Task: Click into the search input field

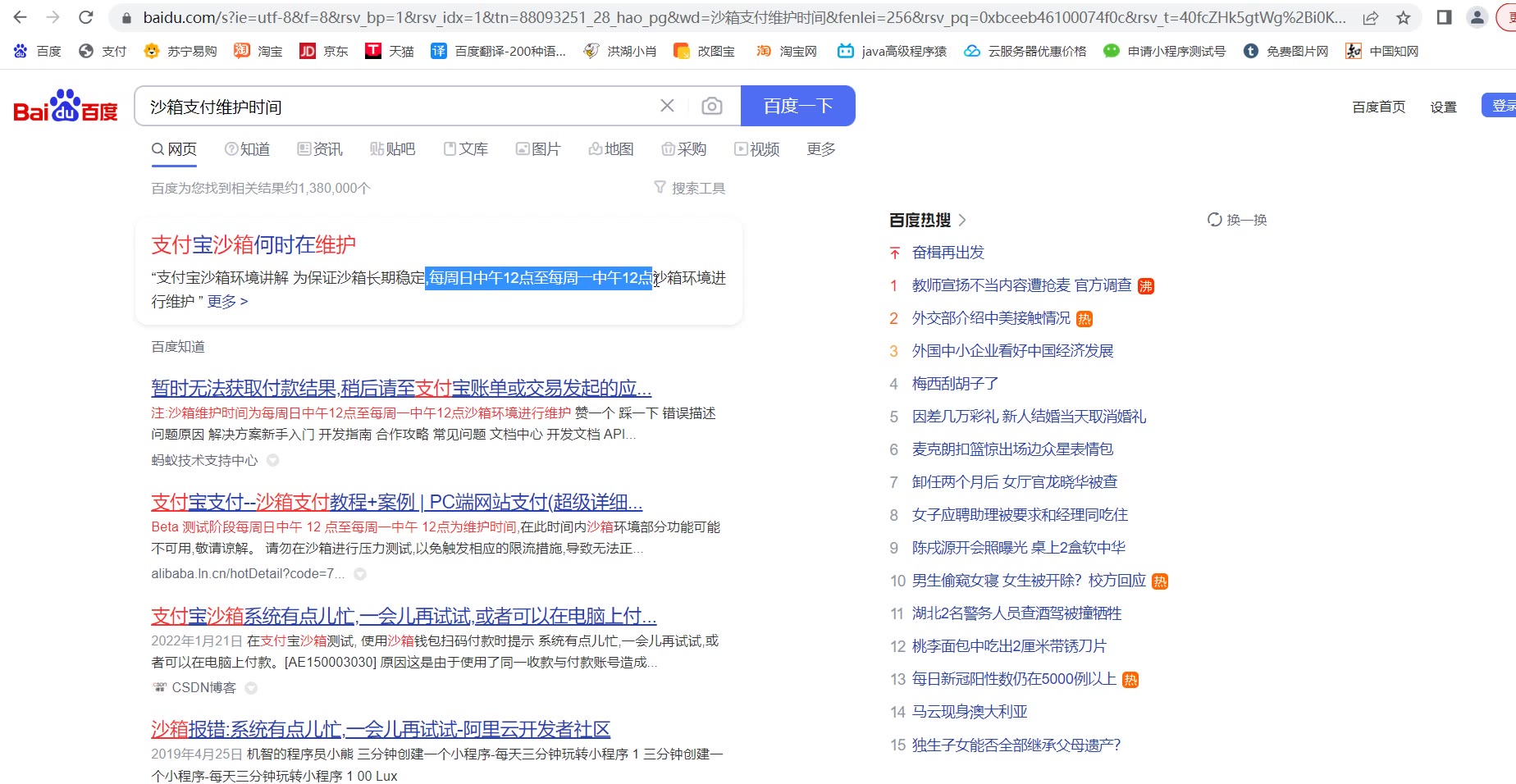Action: pos(394,107)
